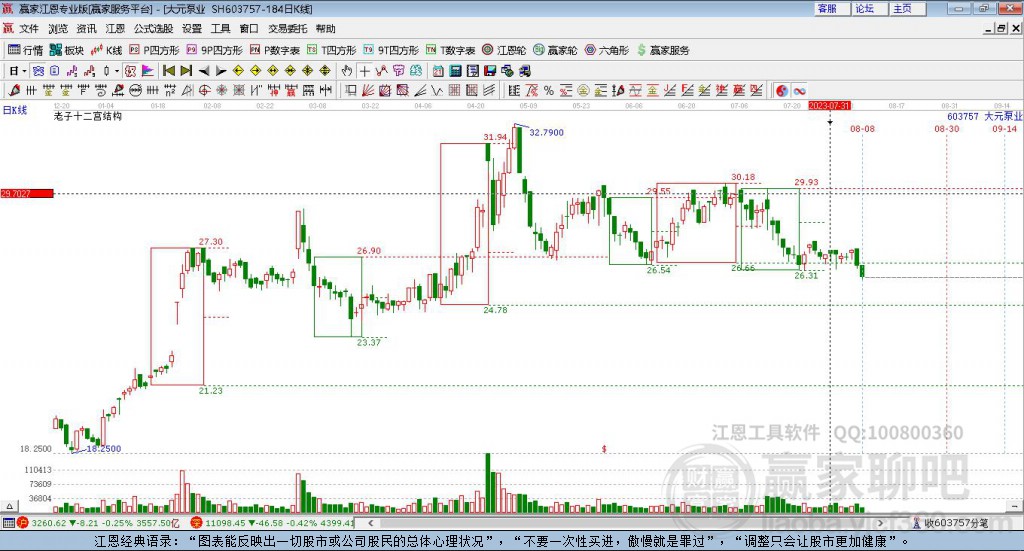Viewport: 1024px width, 551px height.
Task: Open the P数字表 tool
Action: [274, 50]
